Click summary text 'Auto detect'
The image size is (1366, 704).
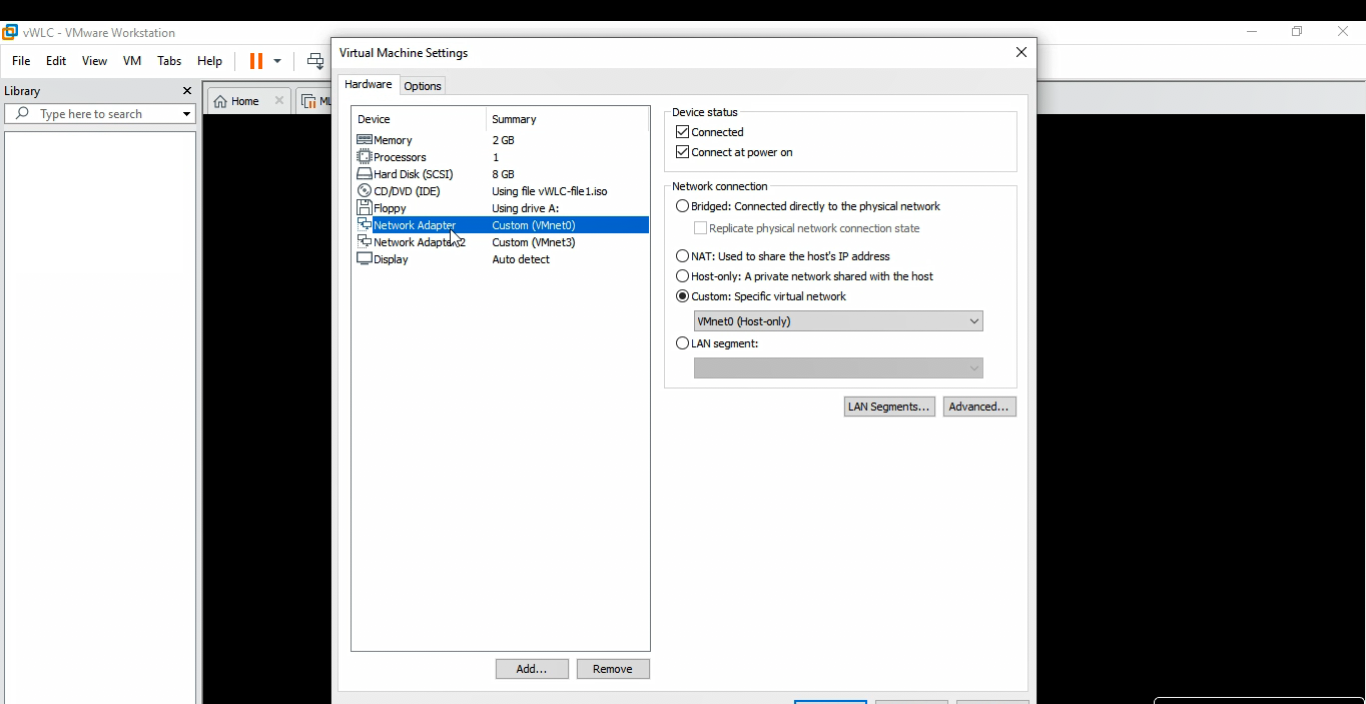[x=521, y=259]
